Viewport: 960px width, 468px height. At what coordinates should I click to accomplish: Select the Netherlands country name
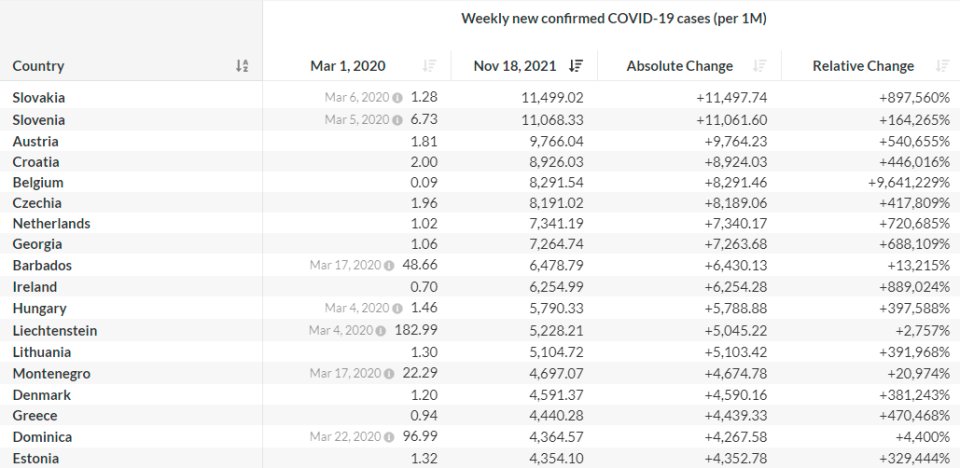51,224
